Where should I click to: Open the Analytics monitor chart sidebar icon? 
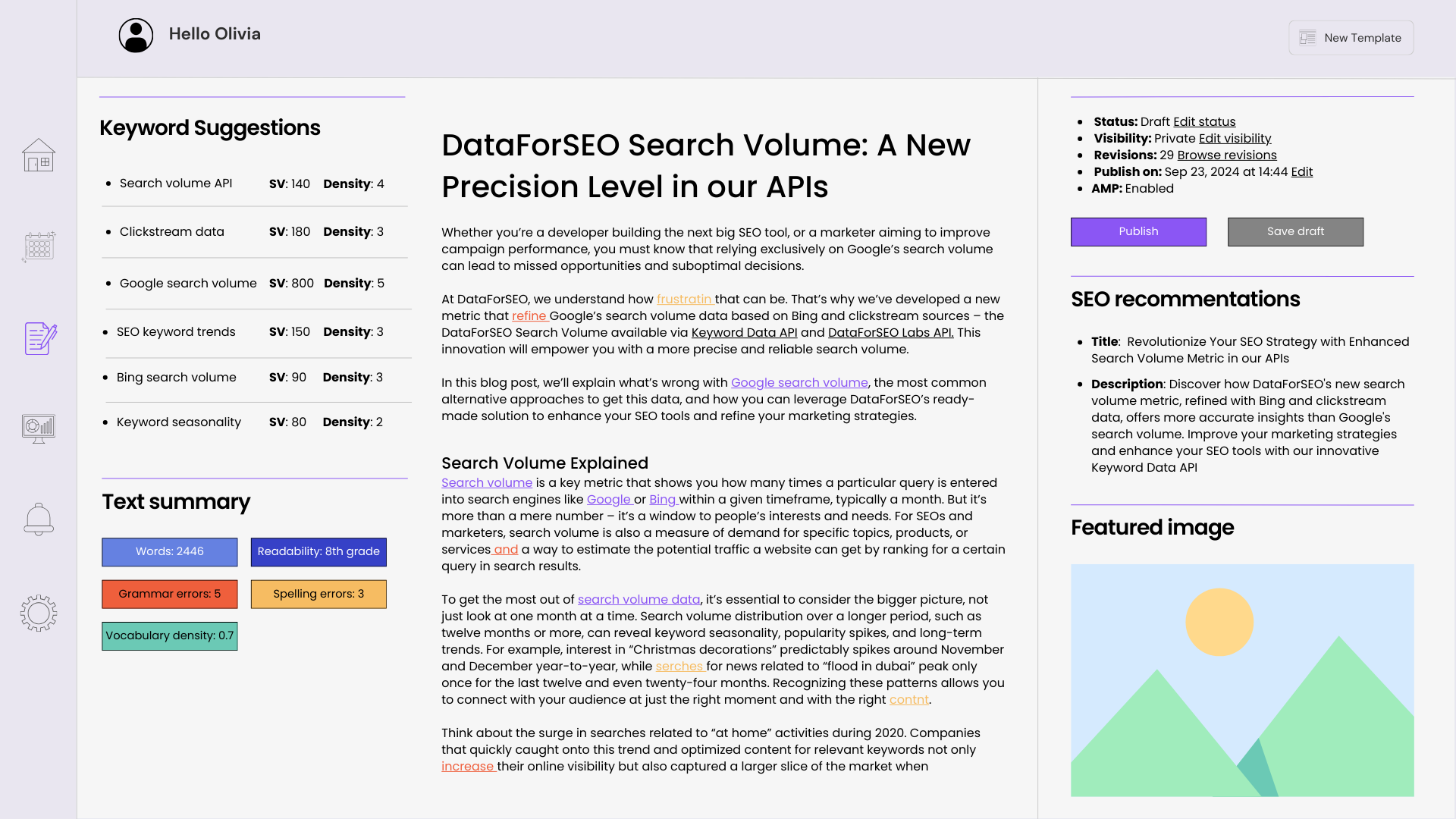pos(39,429)
